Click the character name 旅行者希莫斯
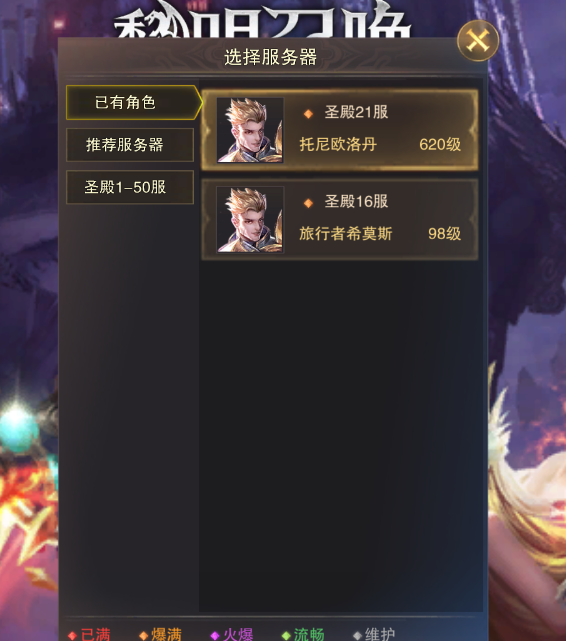 click(x=346, y=234)
